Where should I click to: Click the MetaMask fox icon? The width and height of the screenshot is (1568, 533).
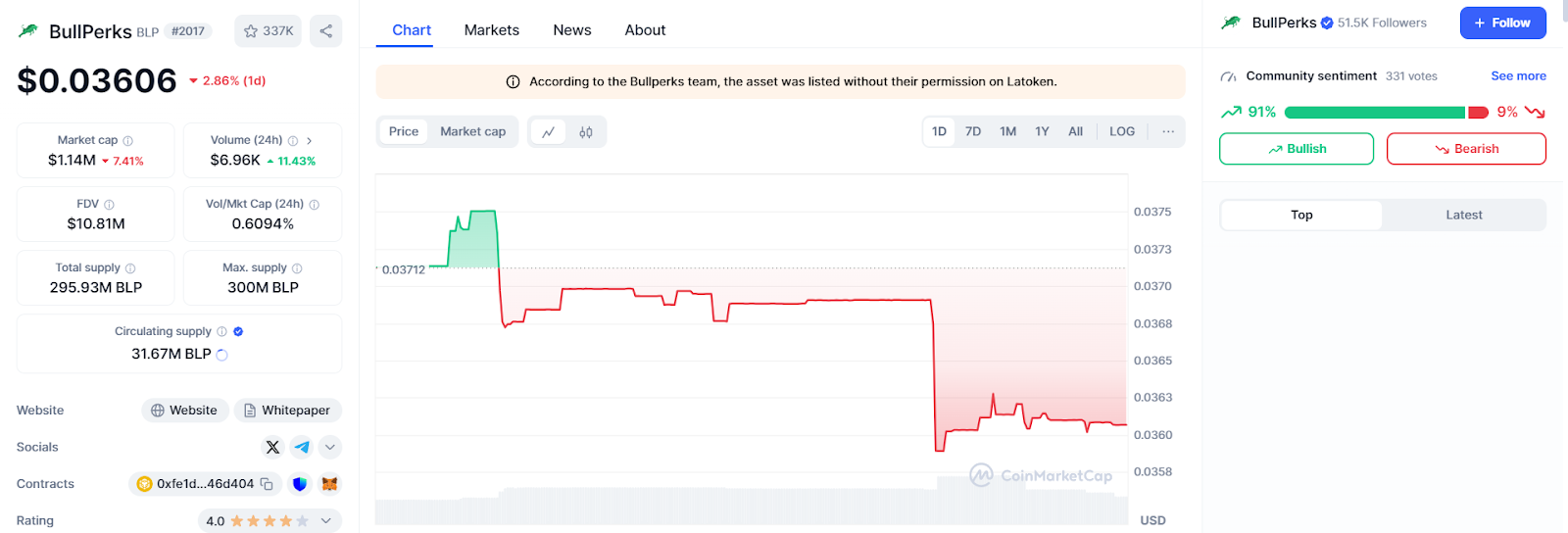(x=330, y=484)
